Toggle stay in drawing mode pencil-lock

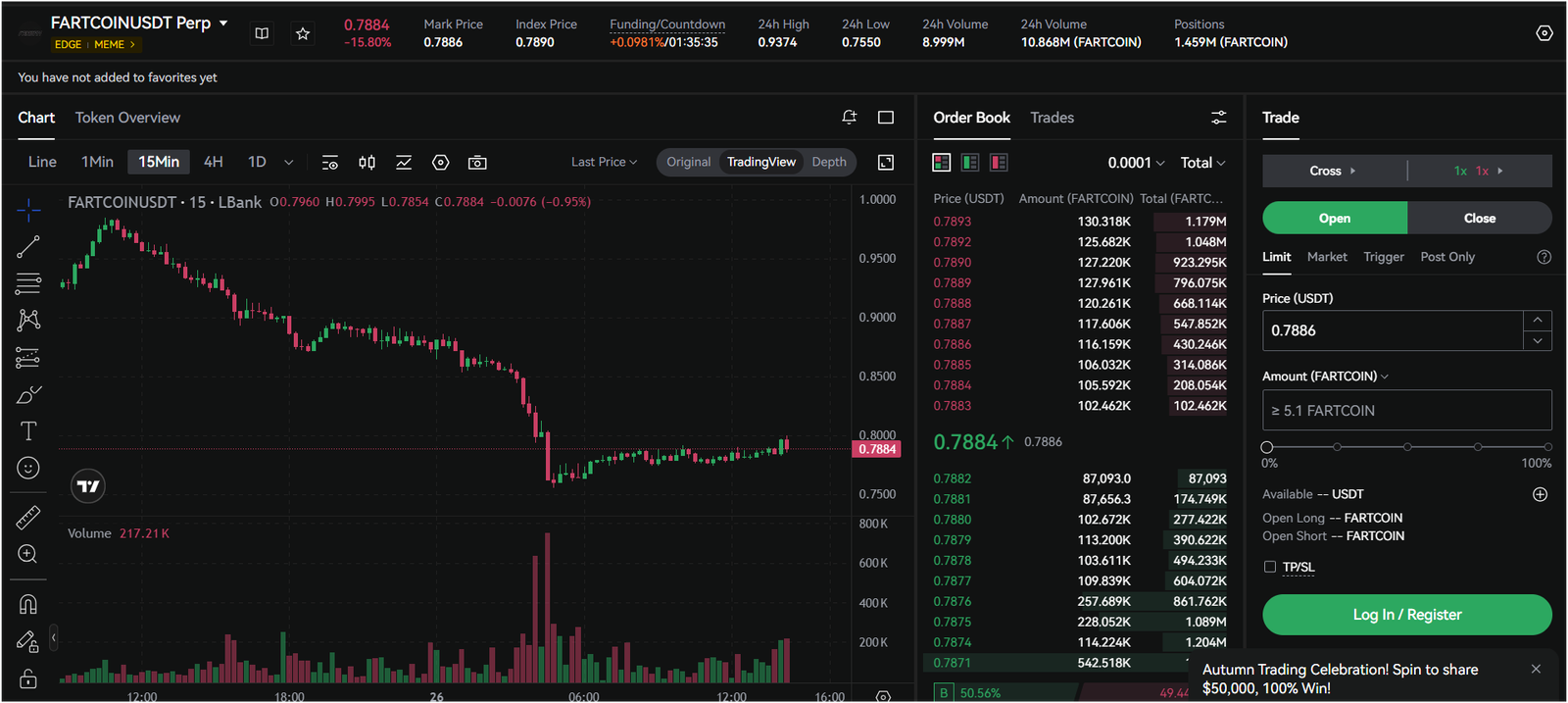point(28,641)
